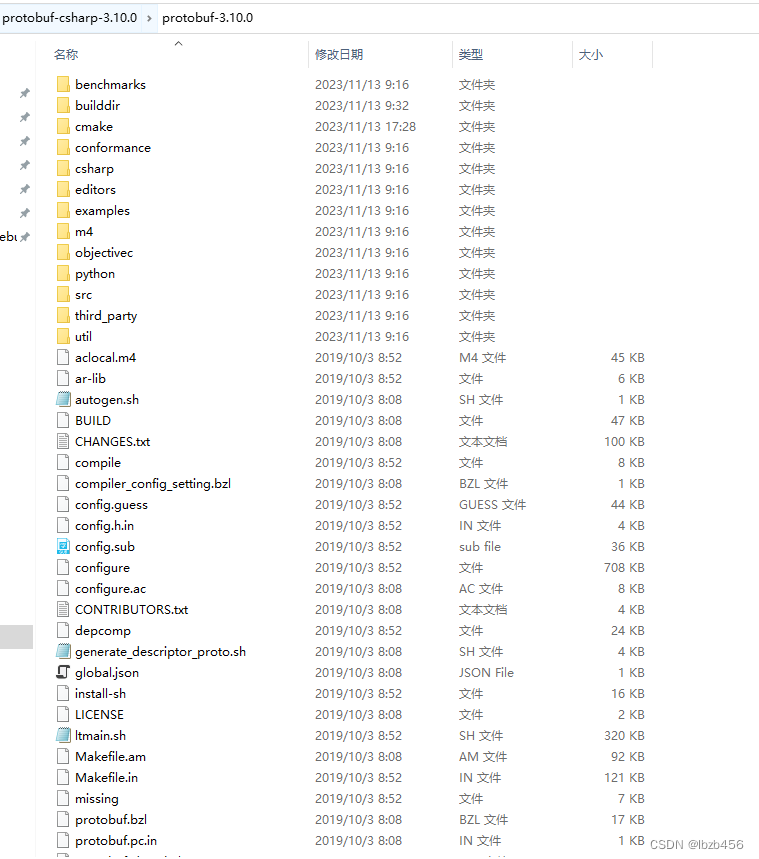The width and height of the screenshot is (759, 859).
Task: Sort files by the 大小 column header
Action: click(x=591, y=55)
